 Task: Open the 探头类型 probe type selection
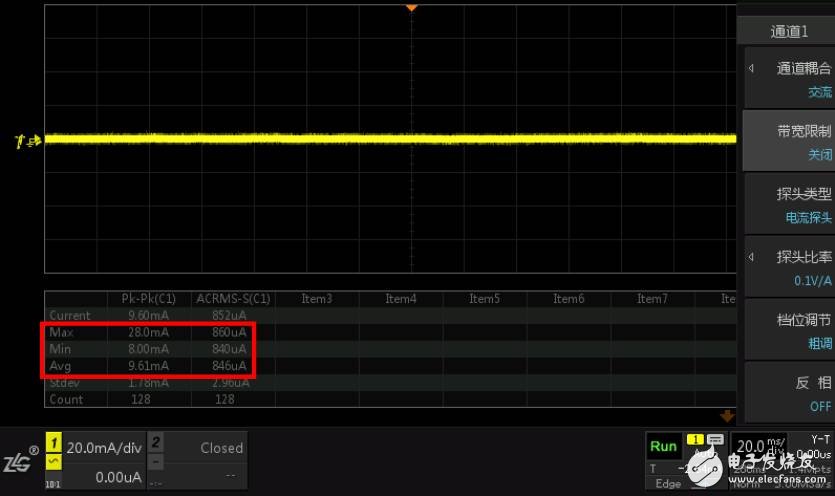click(x=788, y=205)
